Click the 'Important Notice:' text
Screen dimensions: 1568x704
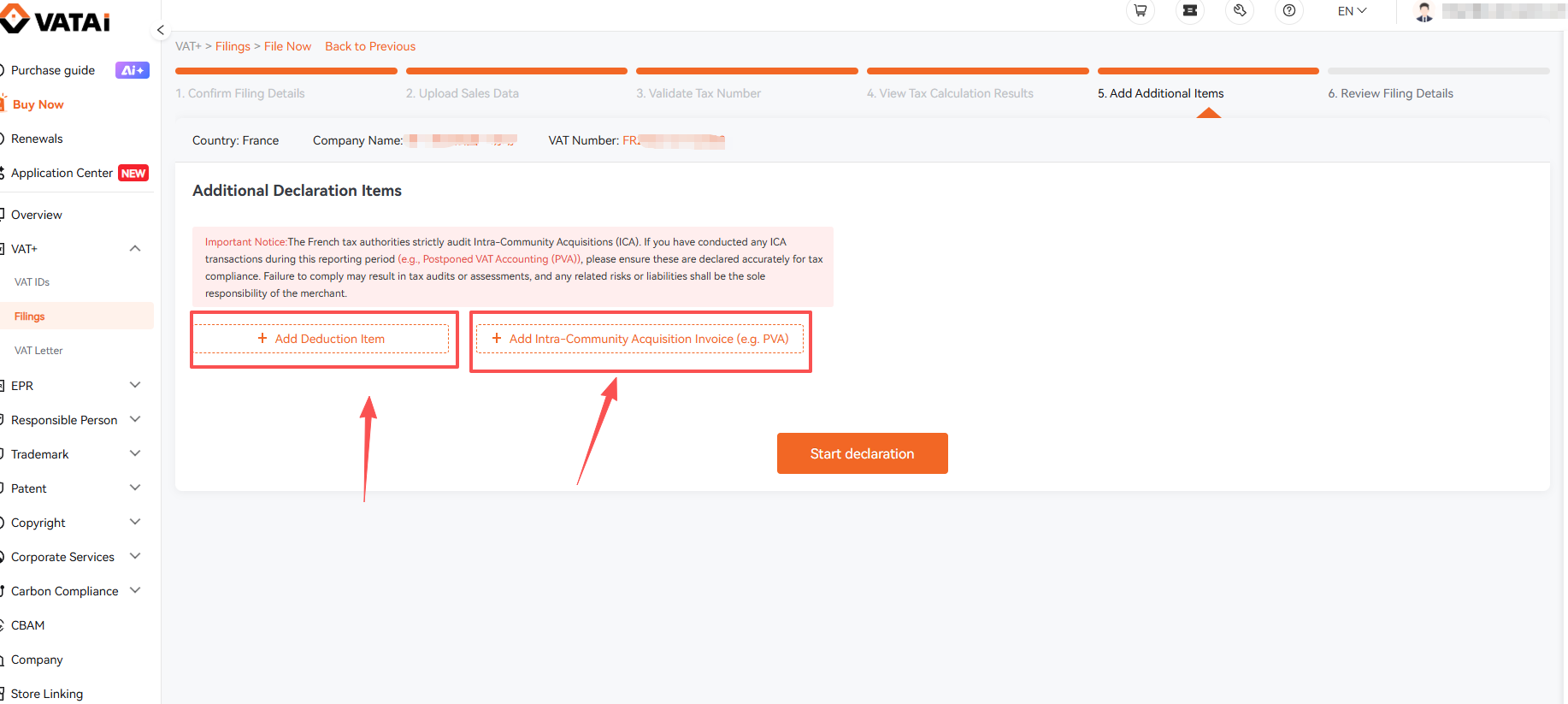(x=246, y=242)
